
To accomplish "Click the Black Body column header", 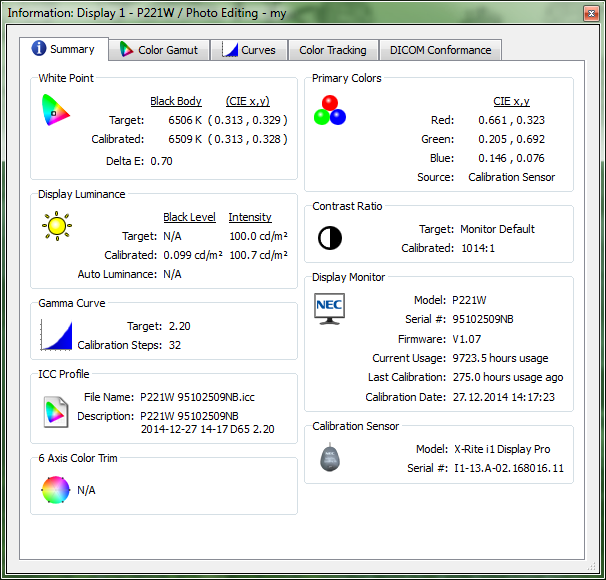I will click(x=176, y=101).
